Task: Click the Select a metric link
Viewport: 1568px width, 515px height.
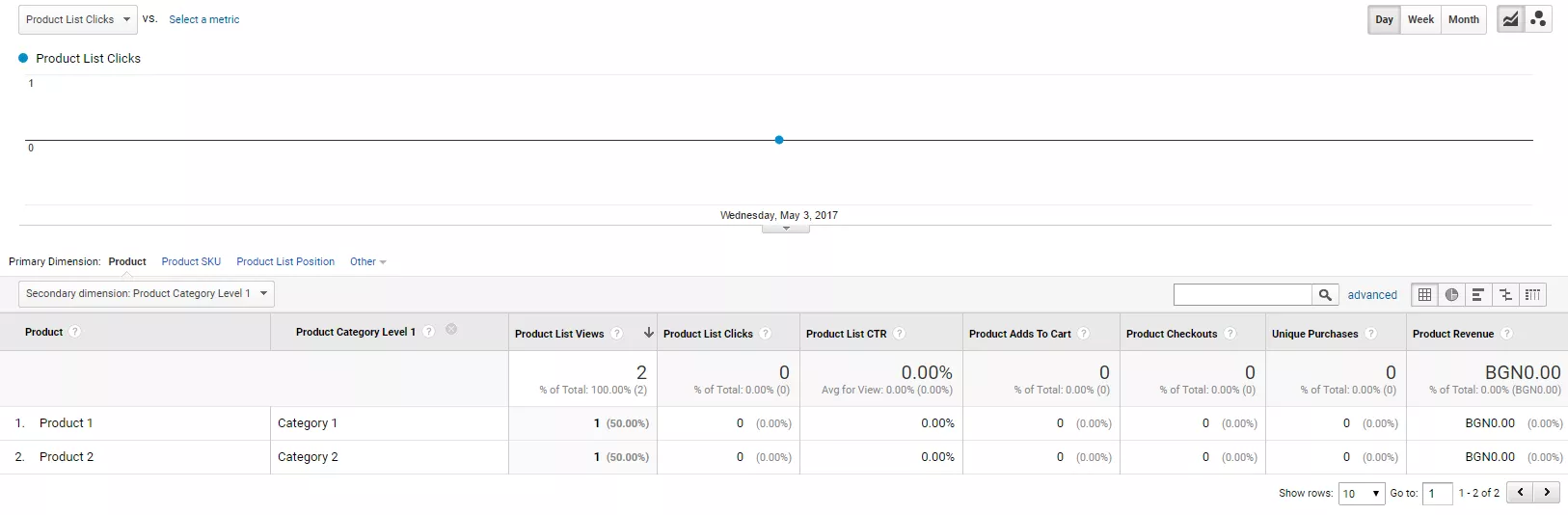Action: [204, 19]
